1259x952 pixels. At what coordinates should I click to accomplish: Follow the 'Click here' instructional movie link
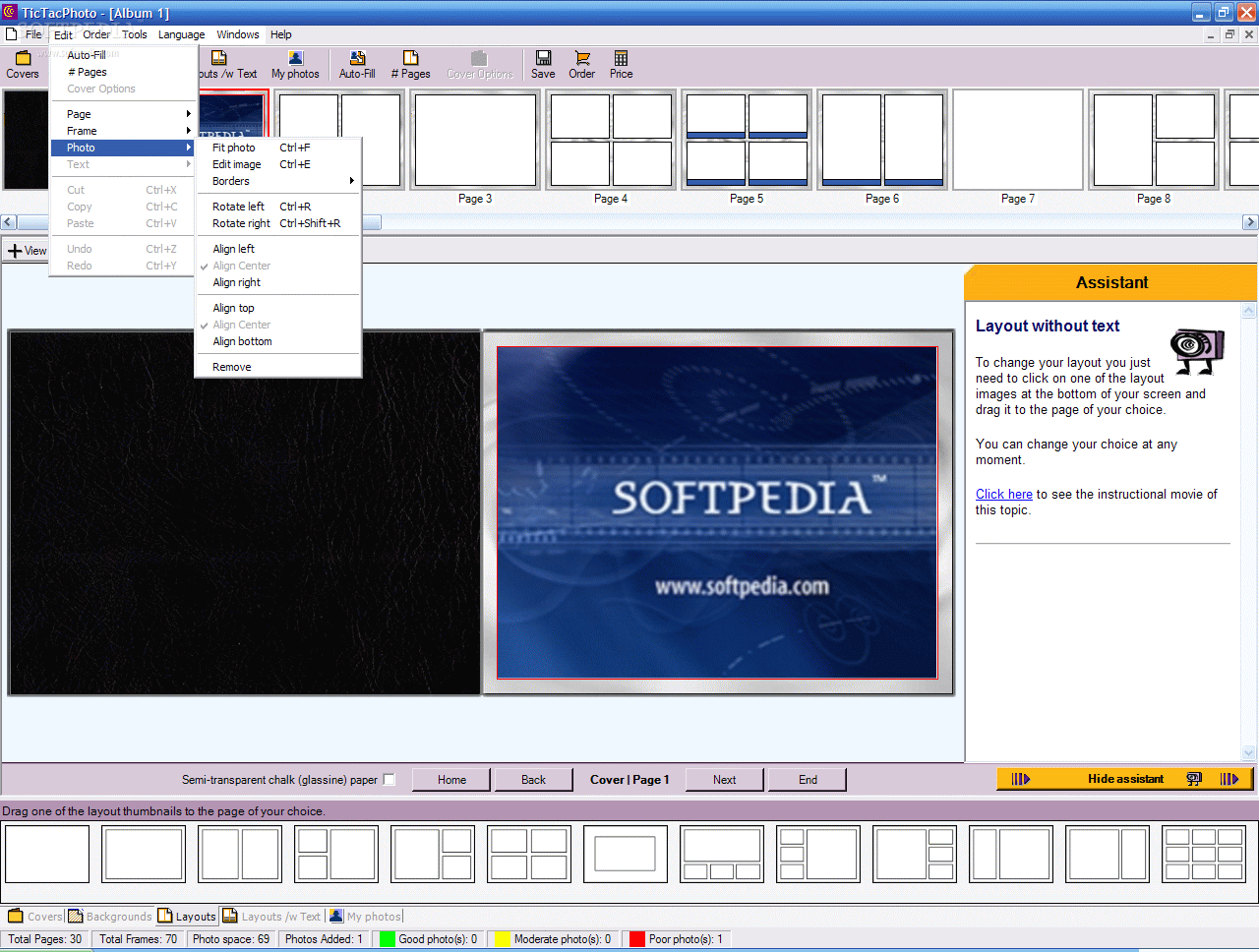pos(1004,494)
